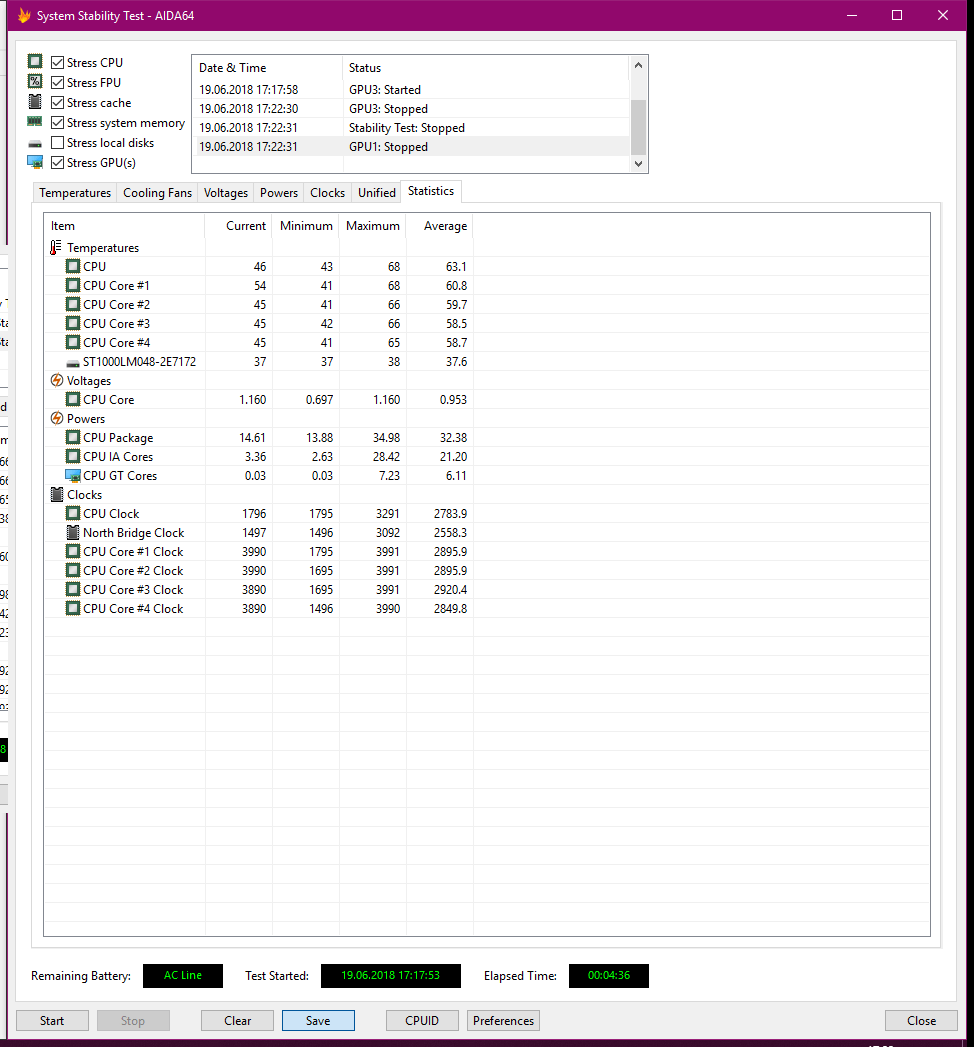Click the icon of CPU Core #1 temperature row
974x1047 pixels.
tap(73, 285)
